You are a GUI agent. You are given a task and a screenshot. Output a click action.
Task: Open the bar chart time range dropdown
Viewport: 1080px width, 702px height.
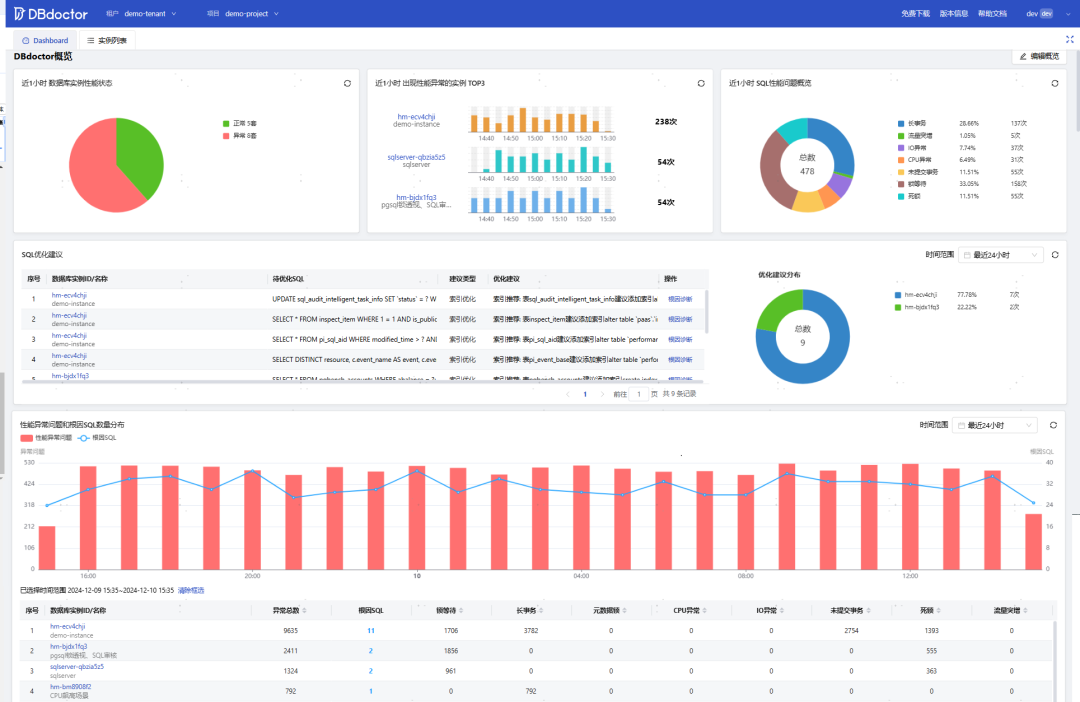(995, 425)
